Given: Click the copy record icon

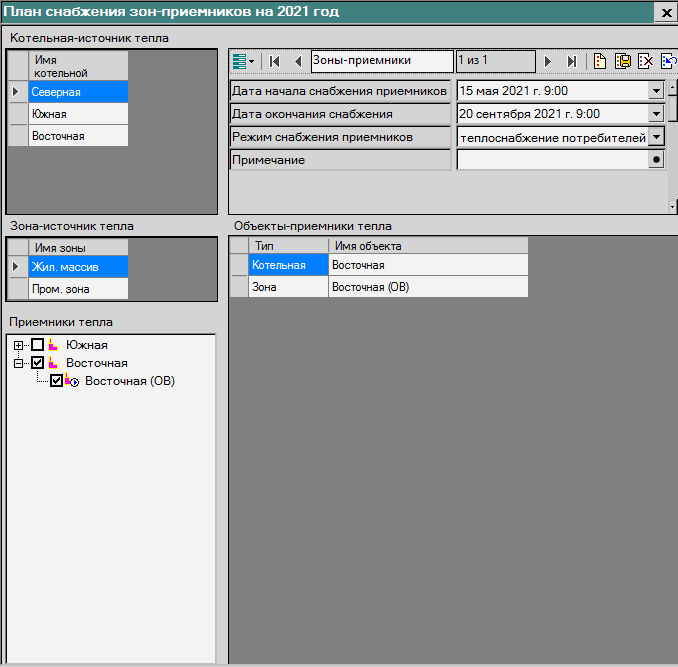Looking at the screenshot, I should click(623, 61).
